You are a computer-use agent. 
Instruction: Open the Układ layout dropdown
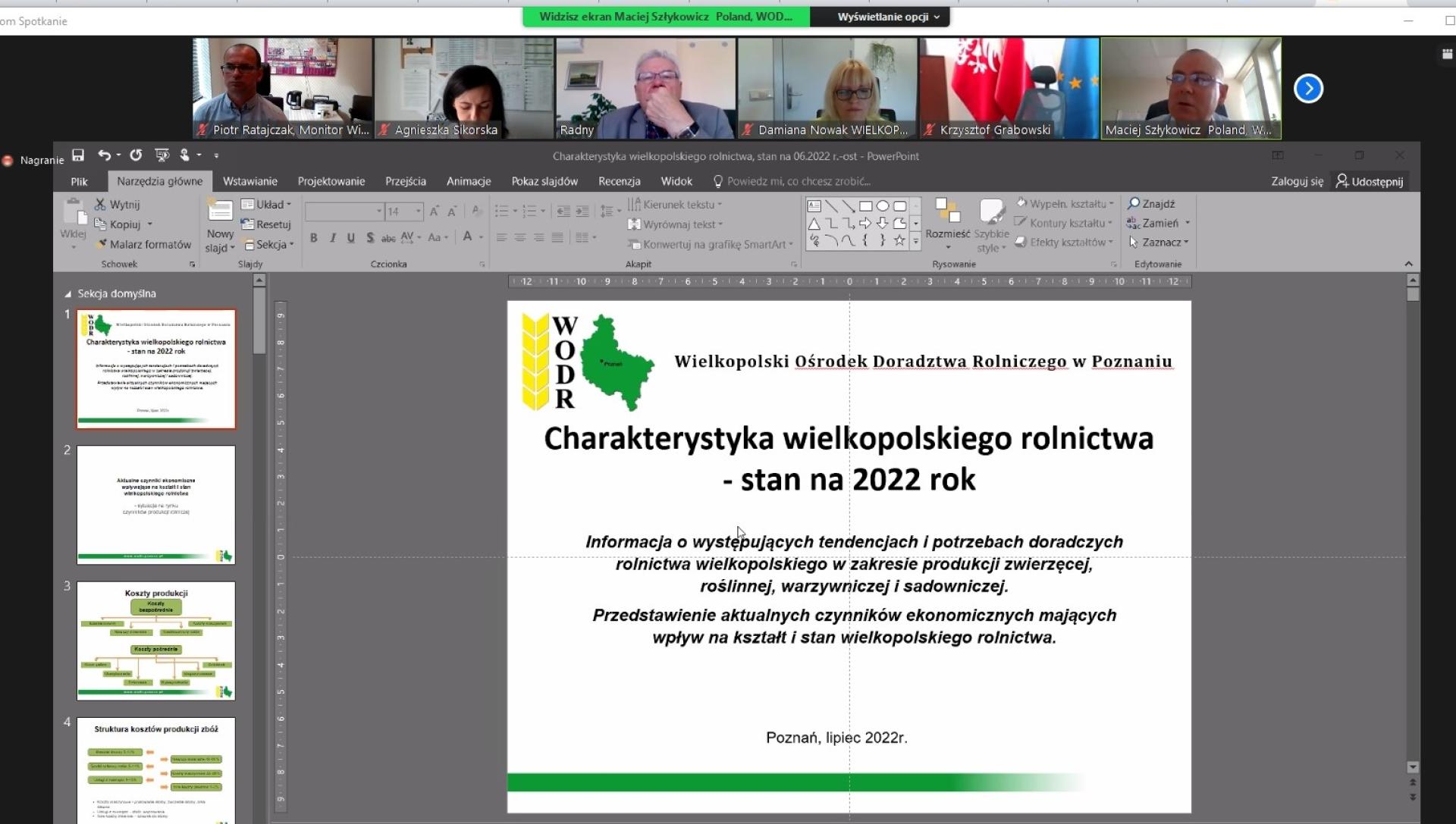point(267,204)
